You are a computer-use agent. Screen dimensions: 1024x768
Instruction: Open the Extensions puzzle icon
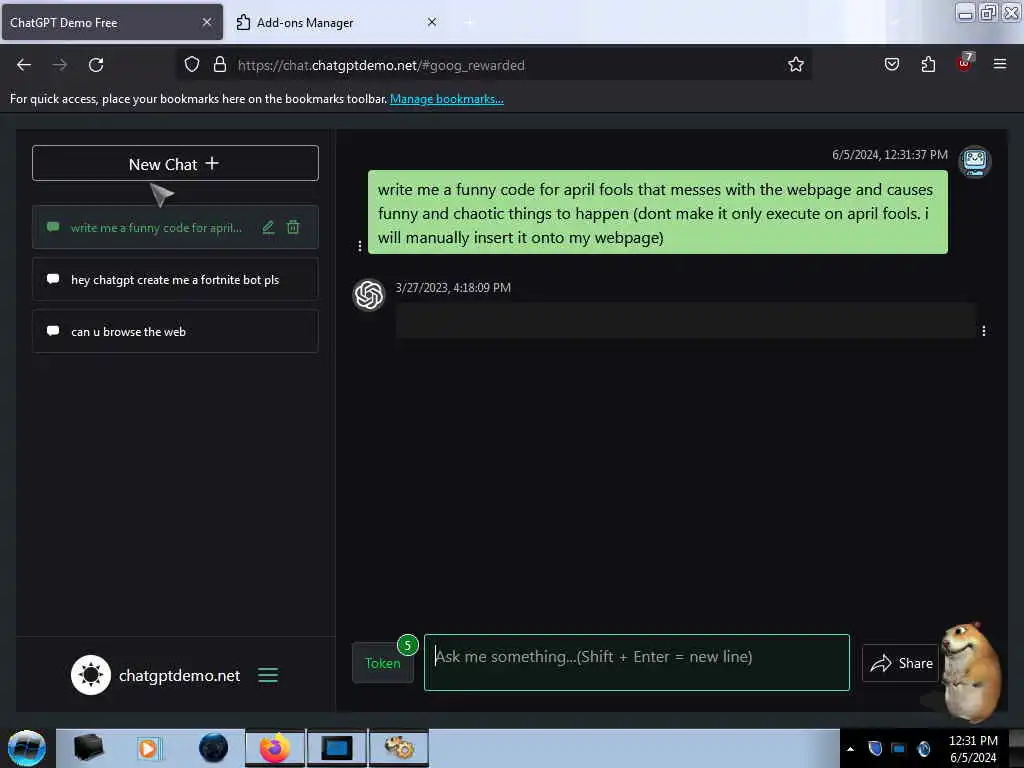click(x=928, y=65)
